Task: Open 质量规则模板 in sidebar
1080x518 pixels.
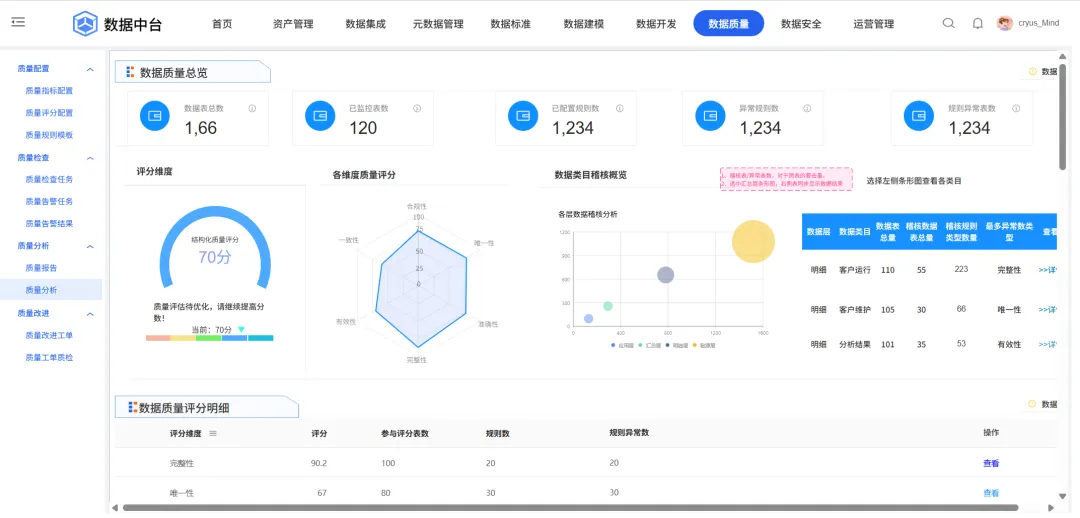Action: 49,135
